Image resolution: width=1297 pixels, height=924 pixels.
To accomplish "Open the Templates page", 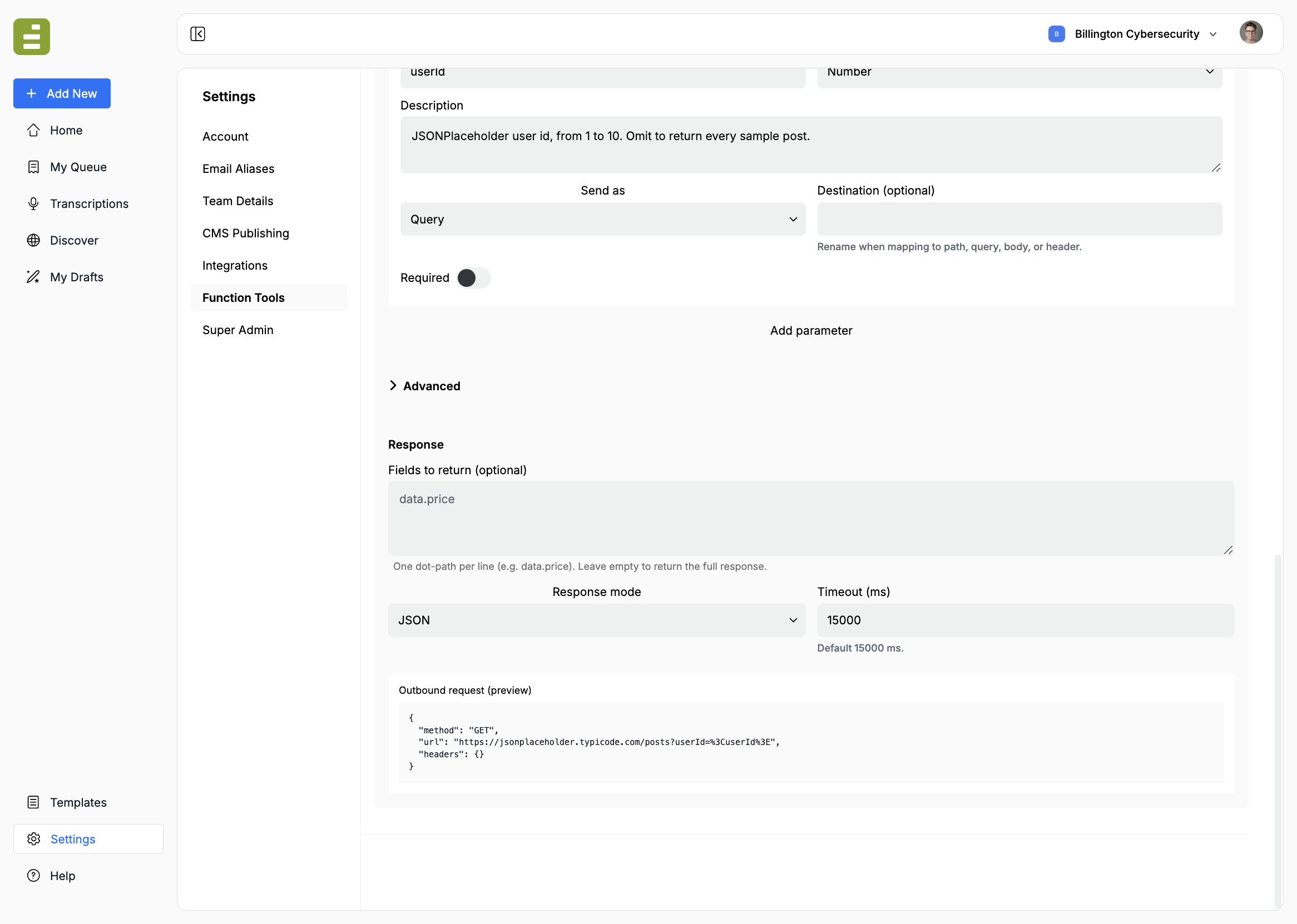I will pyautogui.click(x=88, y=802).
